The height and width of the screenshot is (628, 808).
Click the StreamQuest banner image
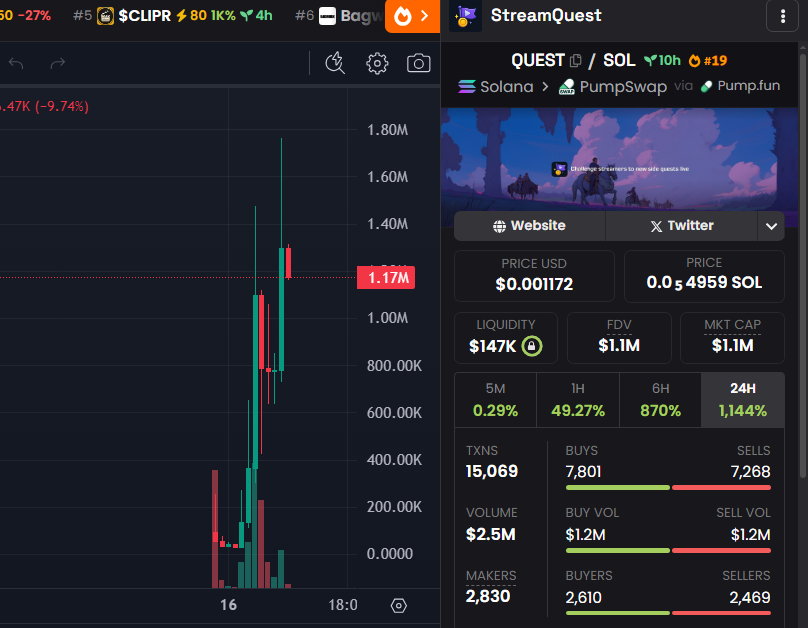tap(619, 160)
